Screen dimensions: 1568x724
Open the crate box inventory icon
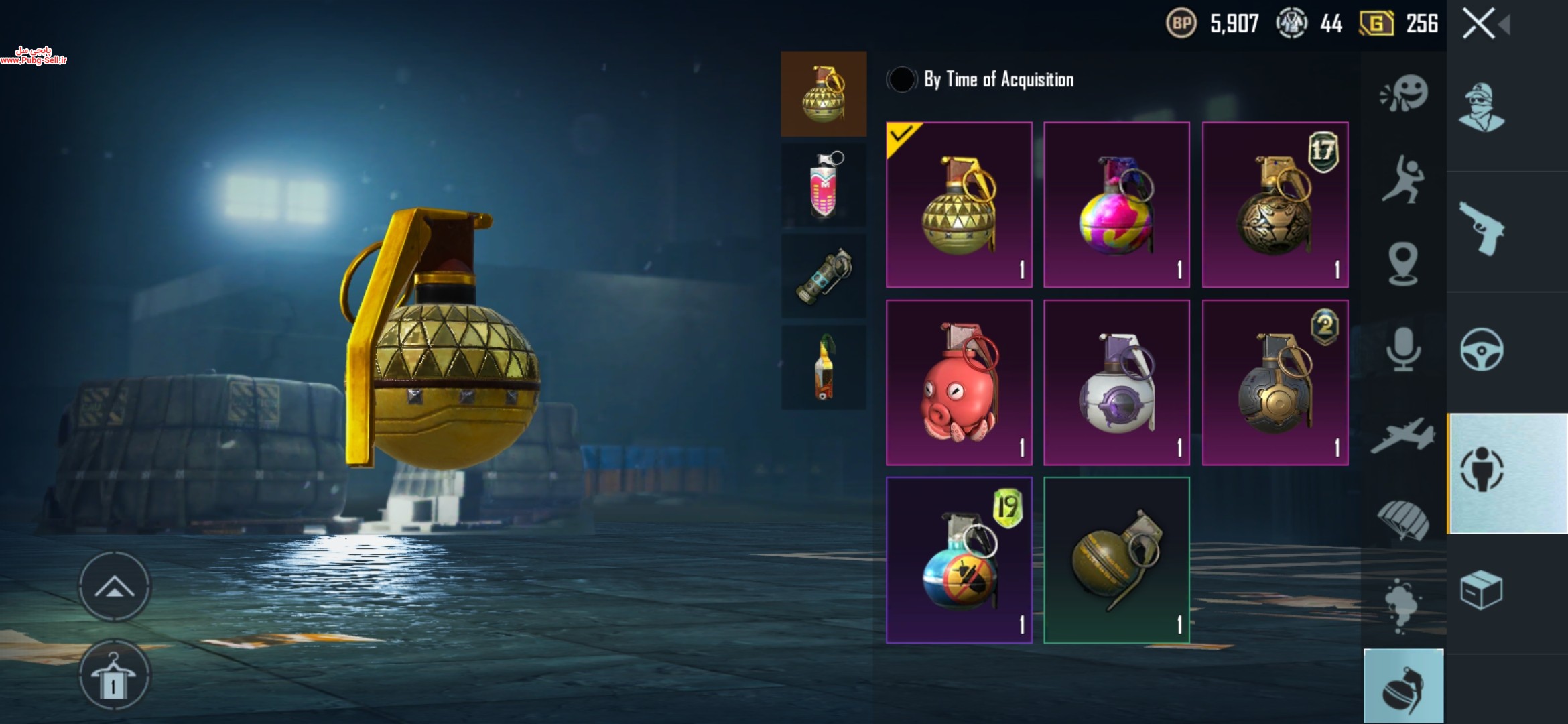[x=1482, y=589]
